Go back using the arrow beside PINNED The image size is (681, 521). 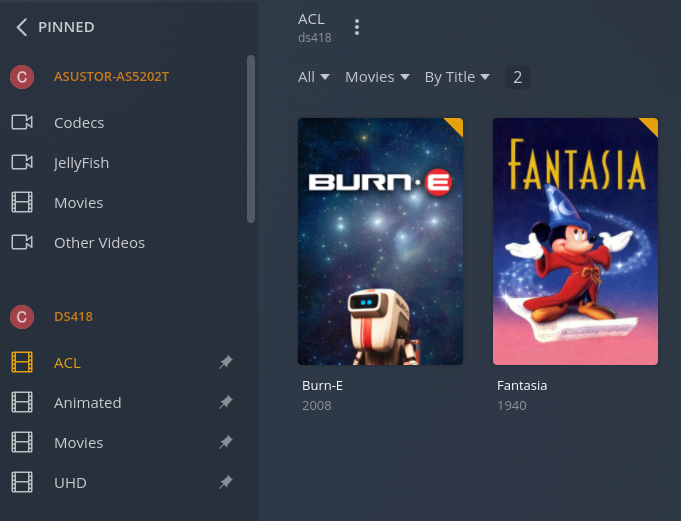22,27
